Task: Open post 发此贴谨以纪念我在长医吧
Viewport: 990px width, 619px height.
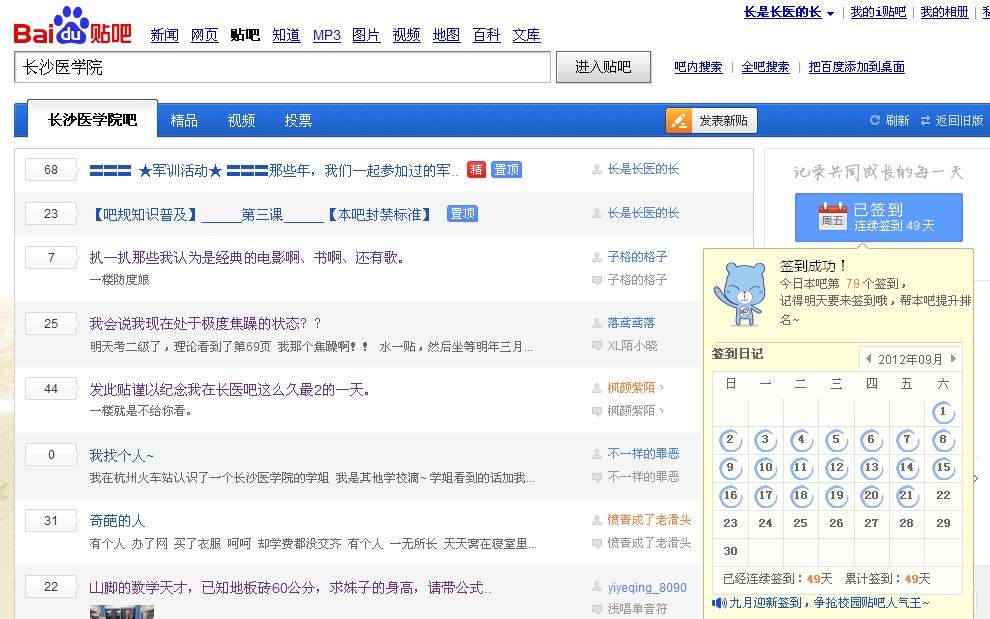Action: pyautogui.click(x=229, y=390)
